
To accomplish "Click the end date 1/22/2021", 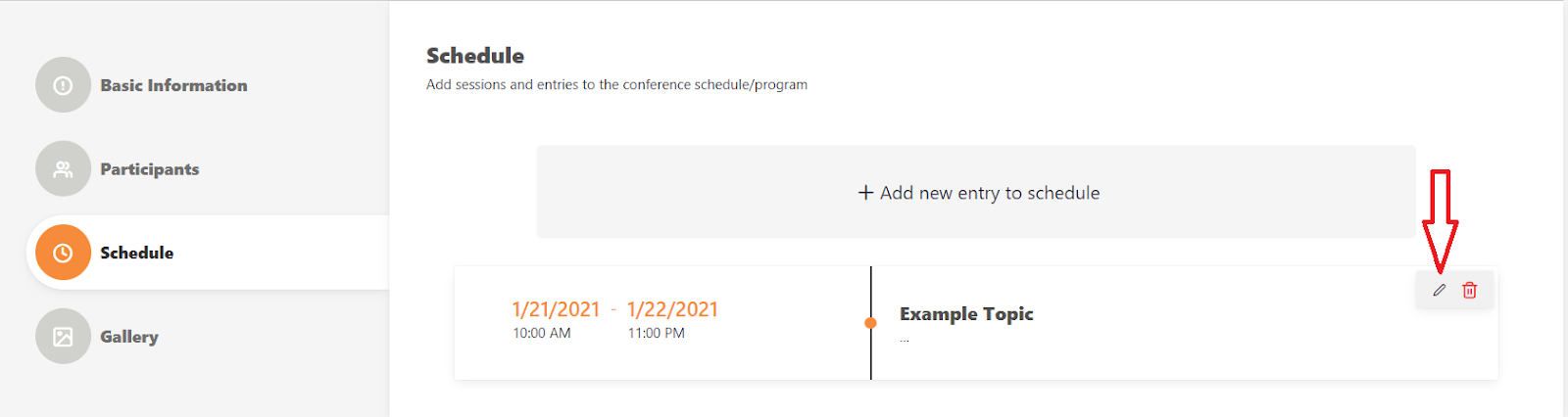I will (672, 309).
